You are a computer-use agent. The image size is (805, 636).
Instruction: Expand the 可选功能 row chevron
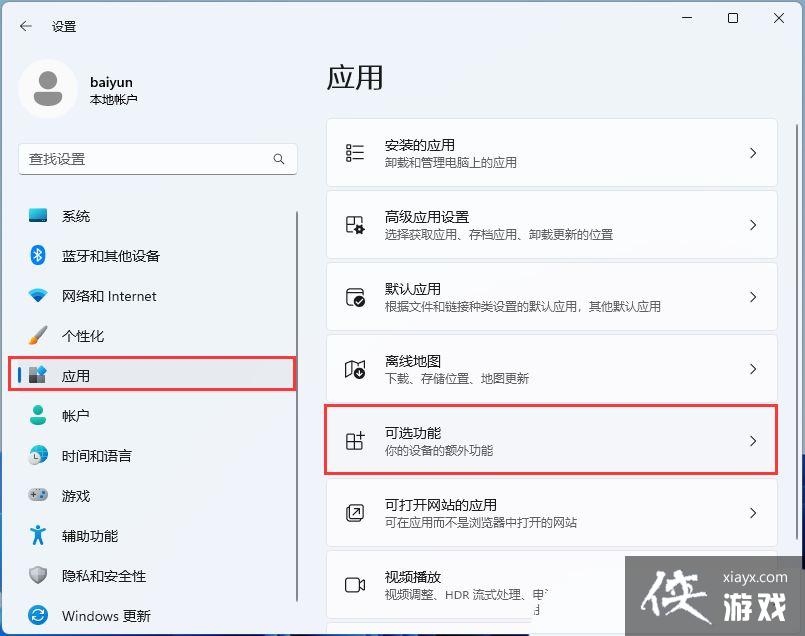coord(753,440)
